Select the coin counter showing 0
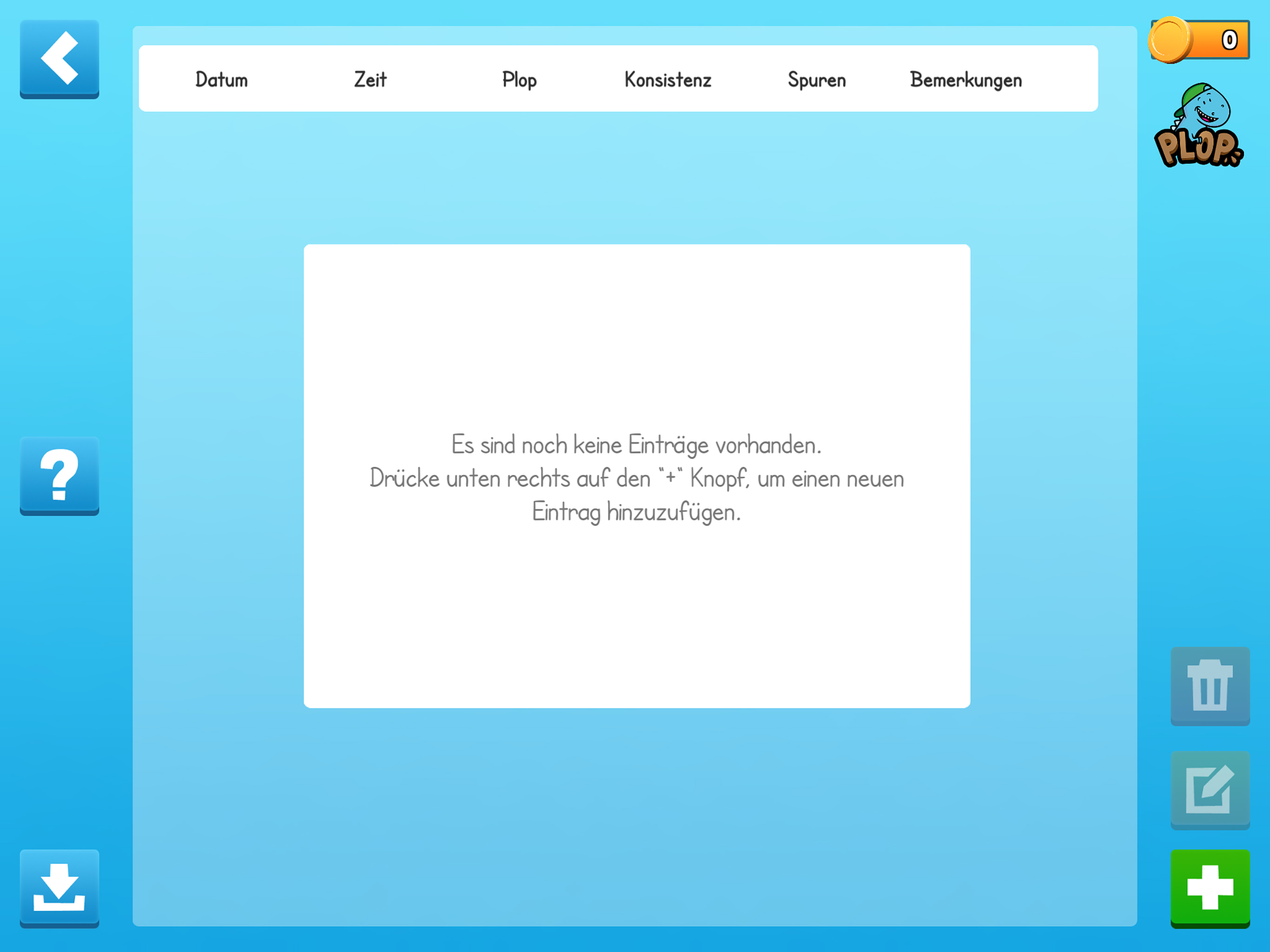 [1200, 40]
